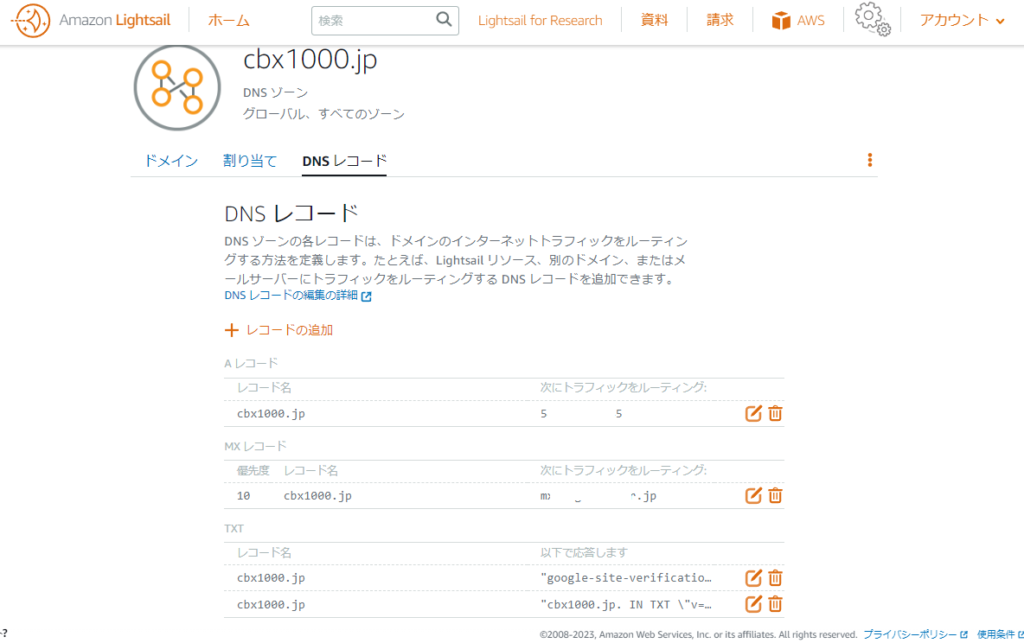The image size is (1024, 643).
Task: Select the DNS レコード tab
Action: click(345, 161)
